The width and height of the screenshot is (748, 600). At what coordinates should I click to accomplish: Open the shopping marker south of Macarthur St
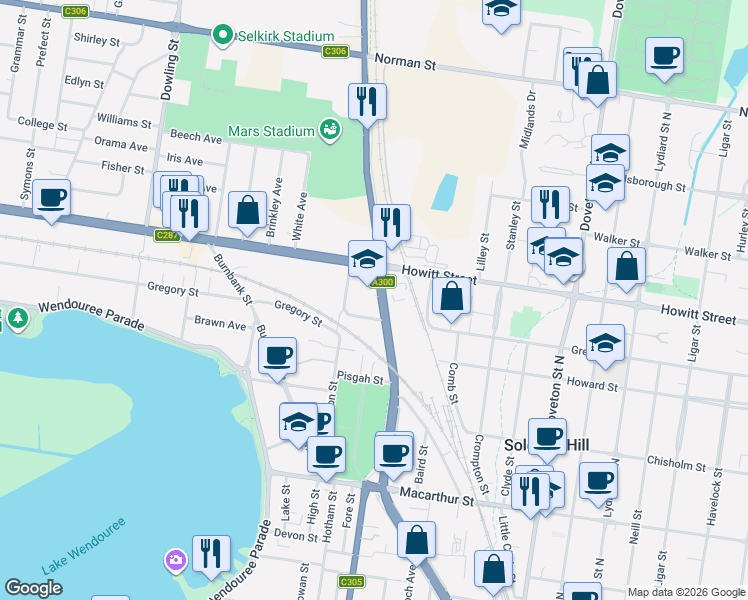(x=416, y=543)
